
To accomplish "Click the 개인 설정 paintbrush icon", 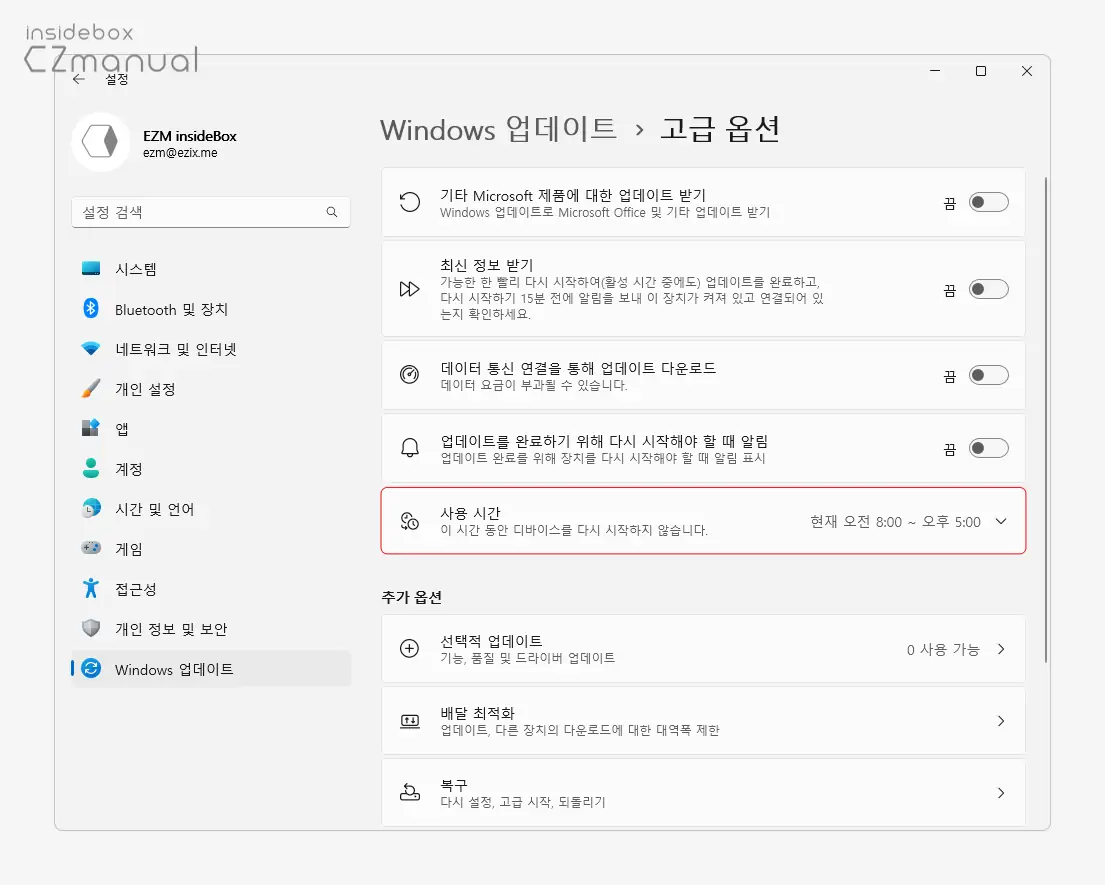I will [91, 388].
